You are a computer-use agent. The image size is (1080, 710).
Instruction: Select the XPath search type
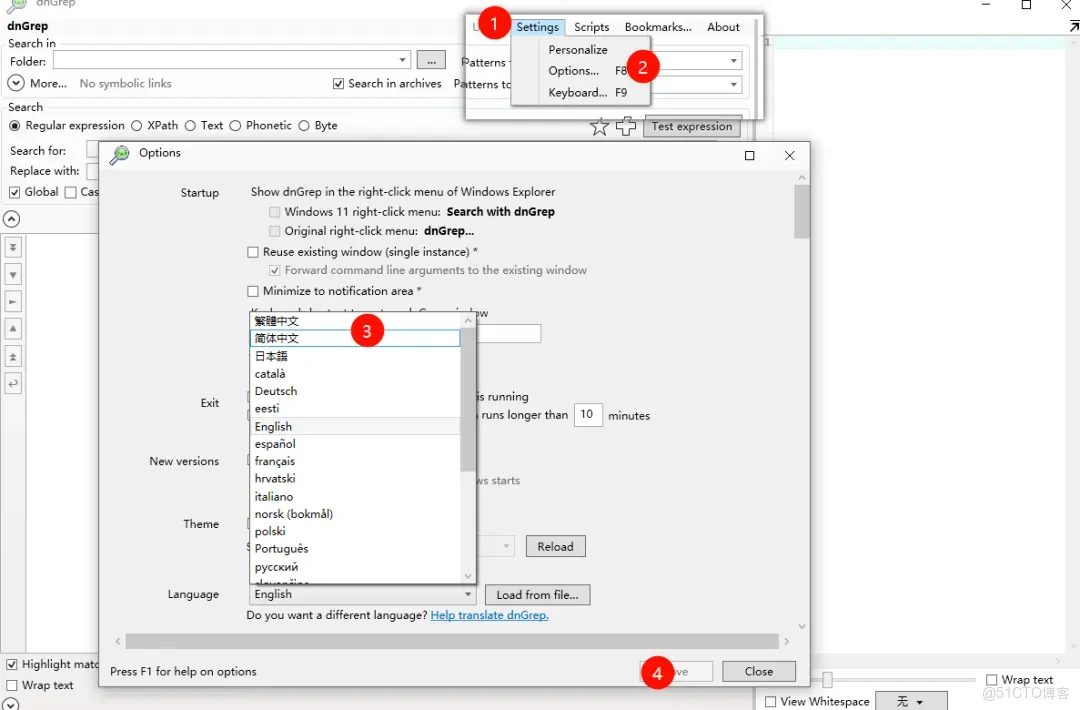point(136,125)
